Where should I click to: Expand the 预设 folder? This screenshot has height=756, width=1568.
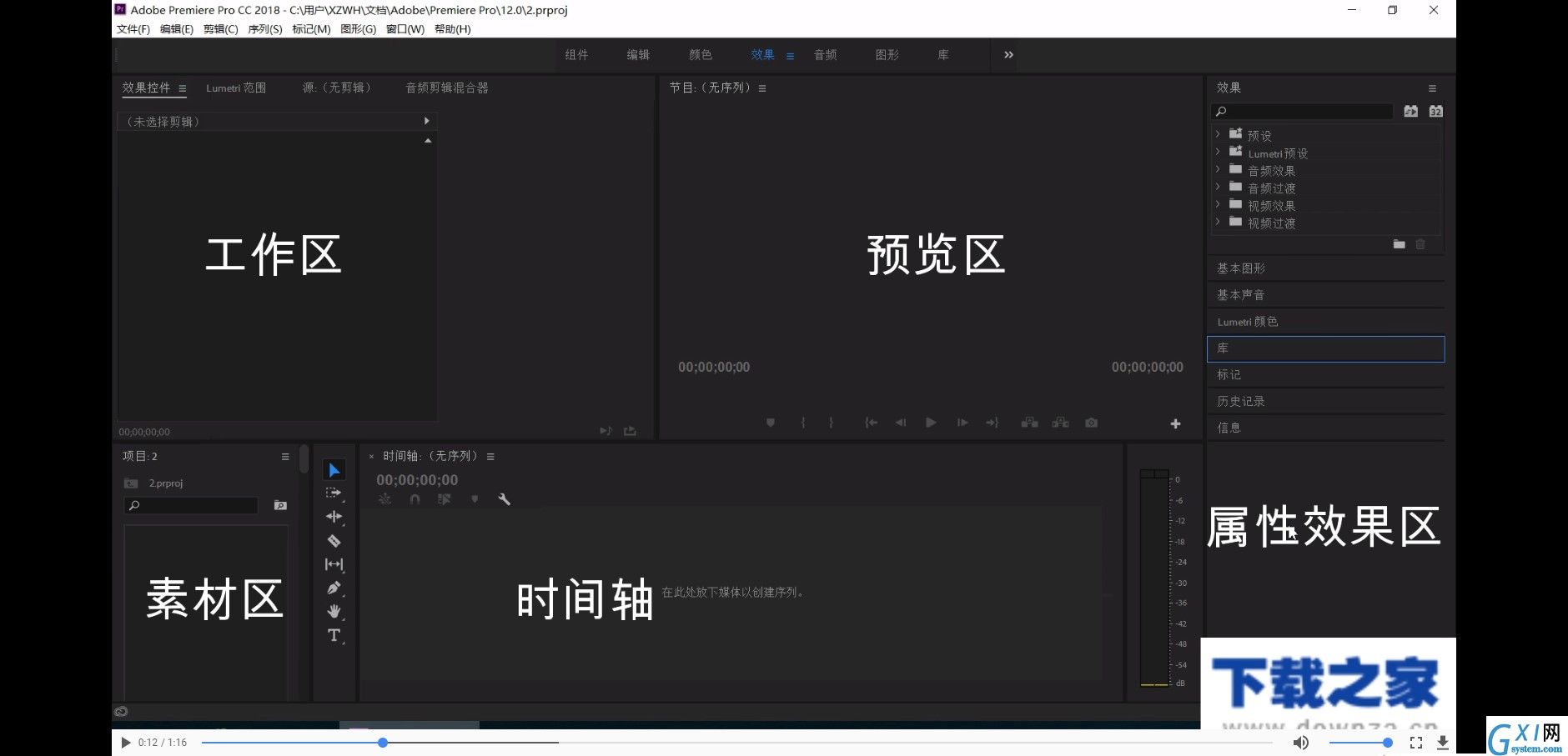pos(1218,133)
